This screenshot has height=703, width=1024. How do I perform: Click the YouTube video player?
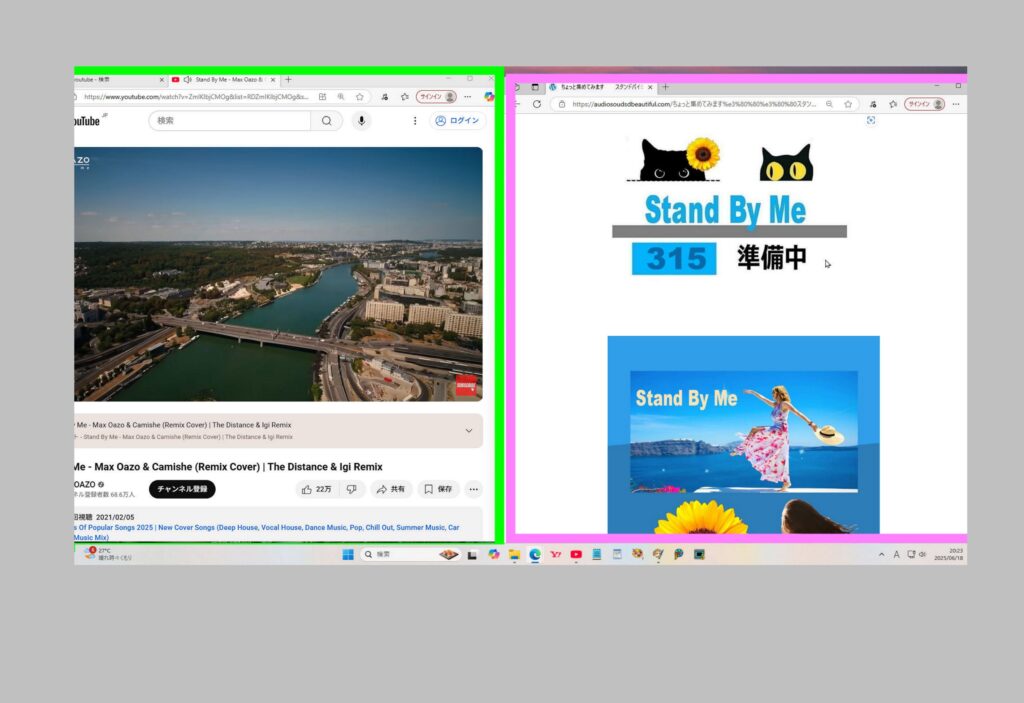pos(278,274)
